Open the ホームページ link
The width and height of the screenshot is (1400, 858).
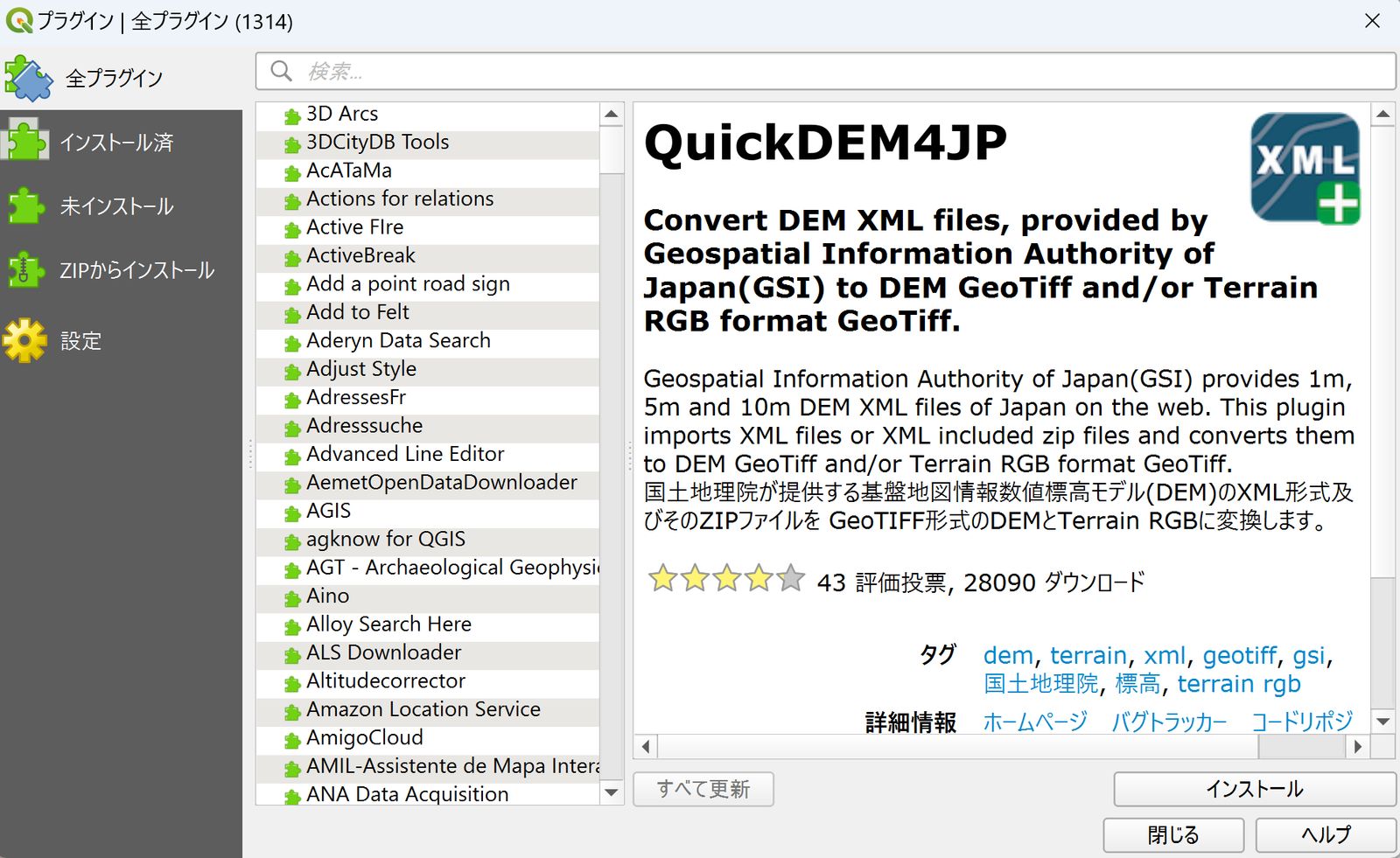[1035, 722]
